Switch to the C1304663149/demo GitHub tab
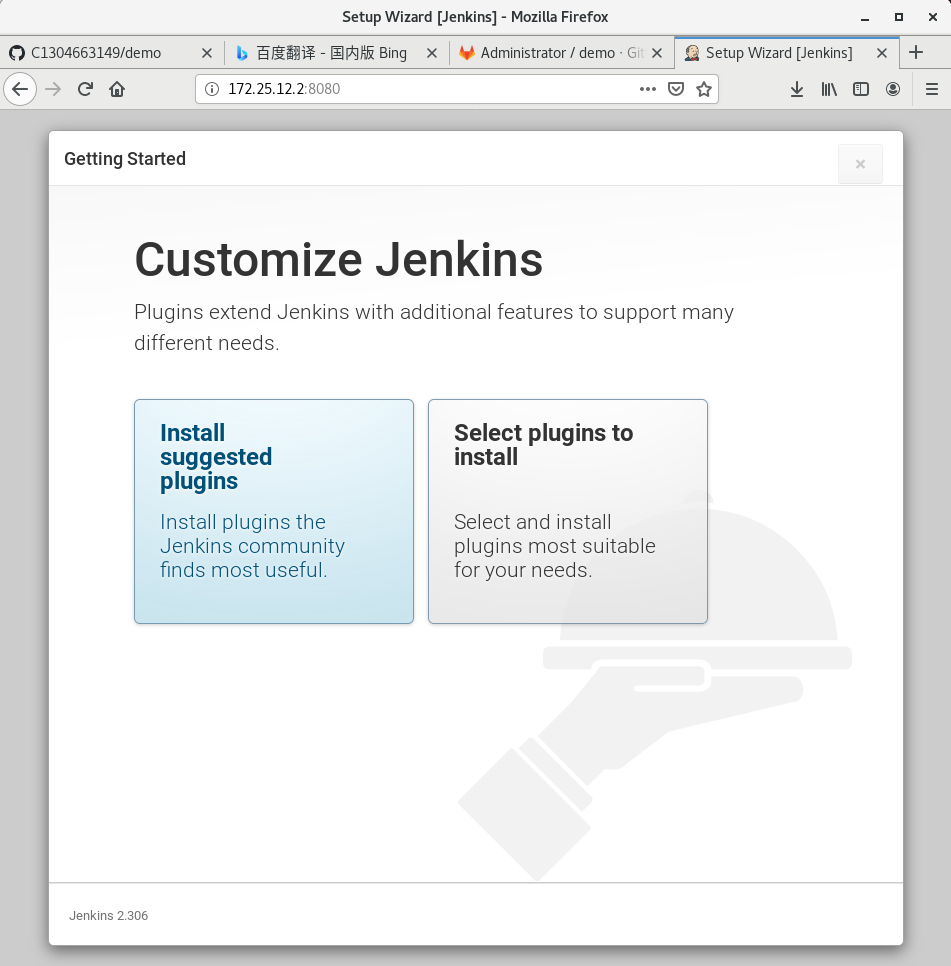This screenshot has height=966, width=951. (x=111, y=54)
